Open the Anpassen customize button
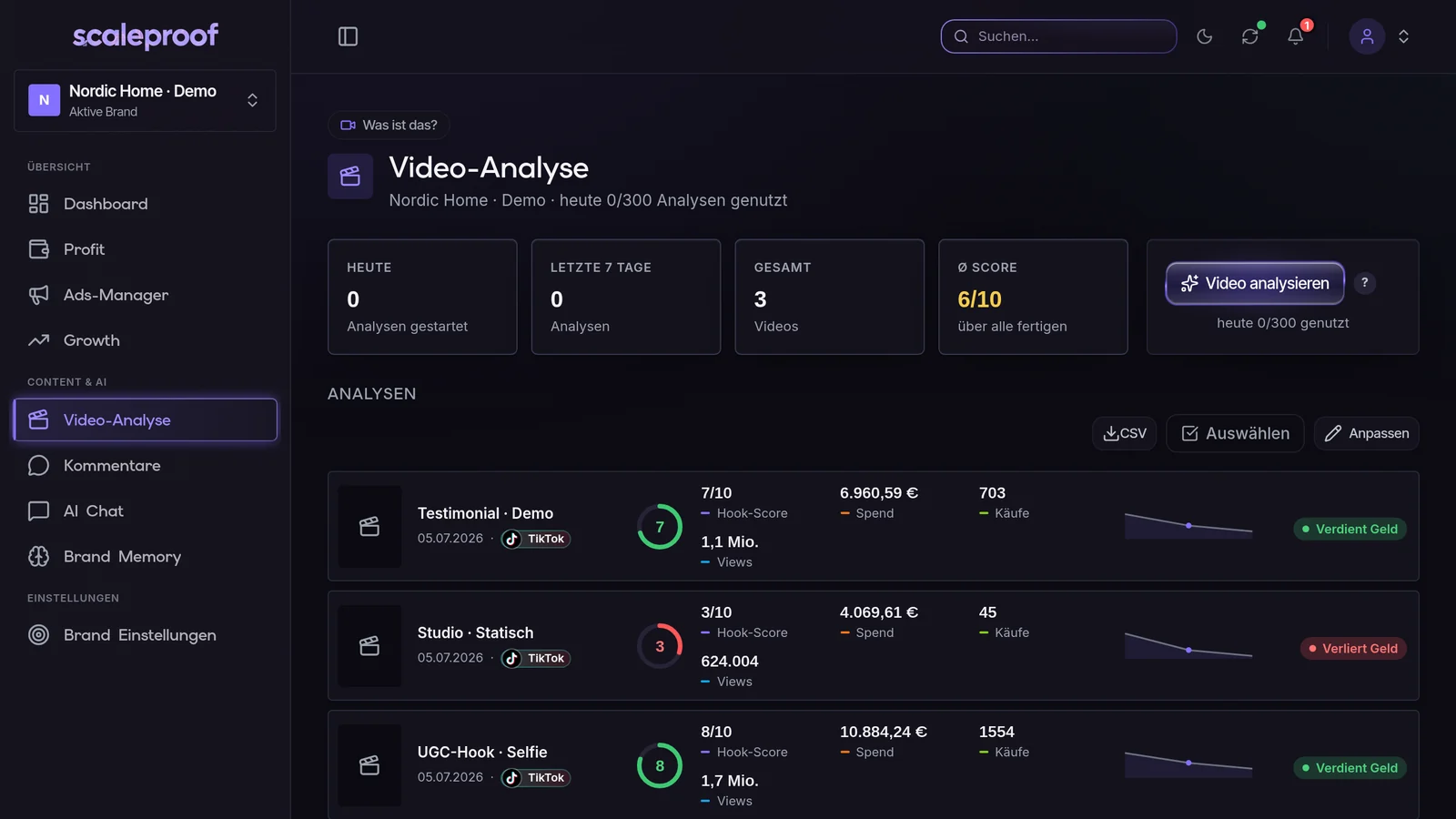The width and height of the screenshot is (1456, 819). pos(1366,433)
